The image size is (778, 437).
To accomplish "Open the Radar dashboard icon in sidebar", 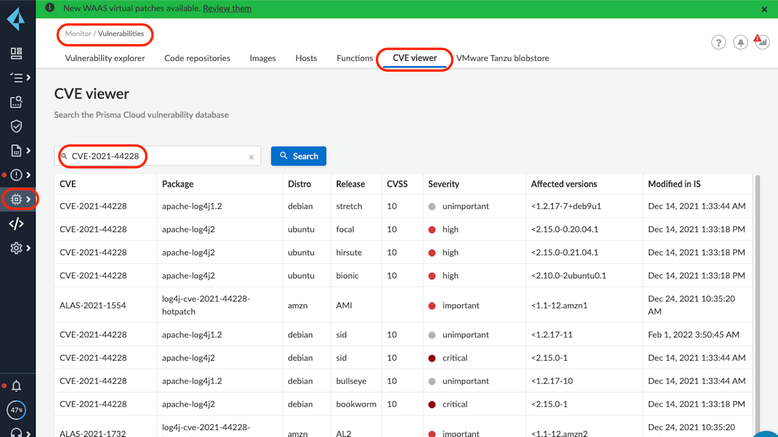I will click(16, 53).
